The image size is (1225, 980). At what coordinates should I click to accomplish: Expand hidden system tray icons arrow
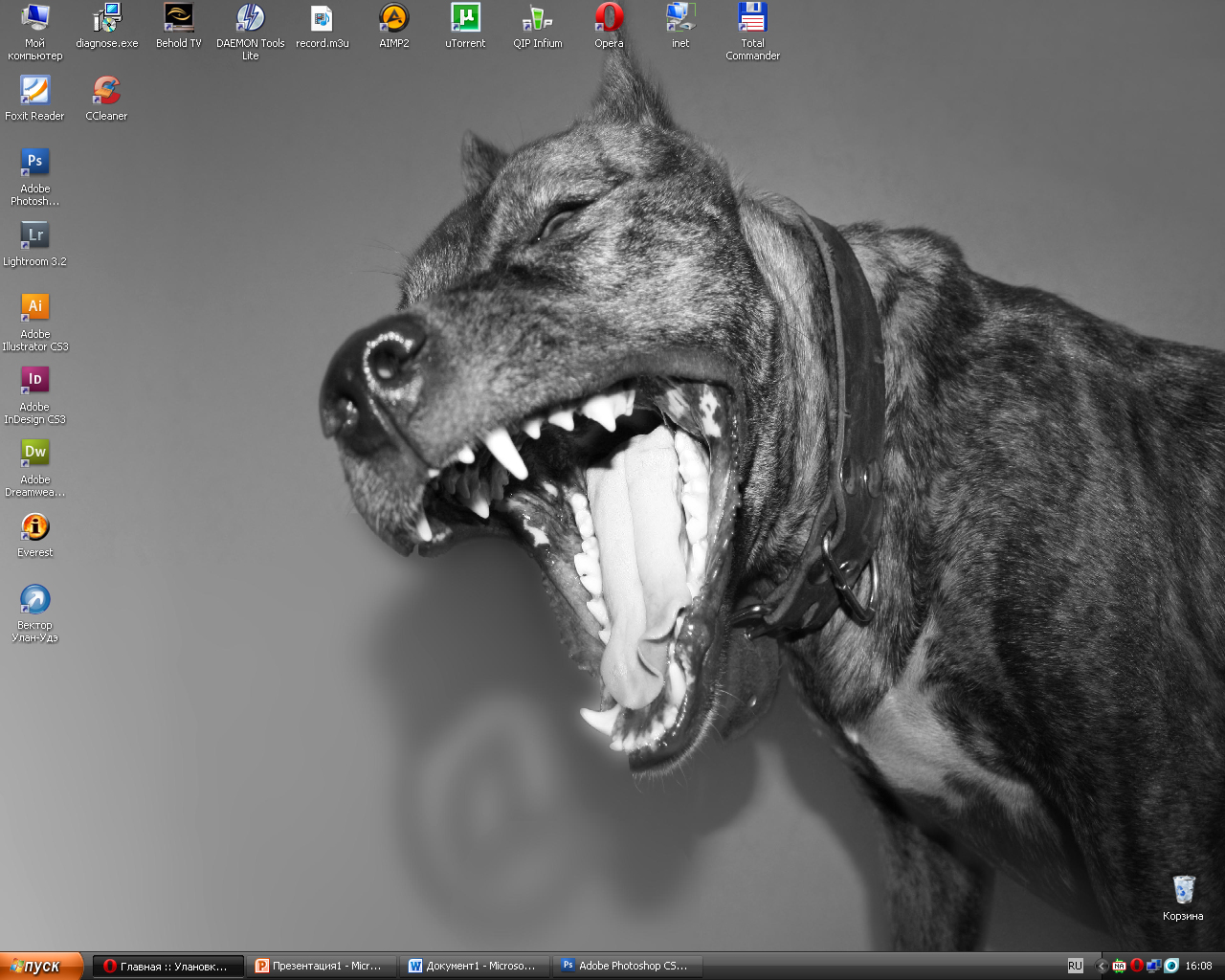click(1102, 967)
